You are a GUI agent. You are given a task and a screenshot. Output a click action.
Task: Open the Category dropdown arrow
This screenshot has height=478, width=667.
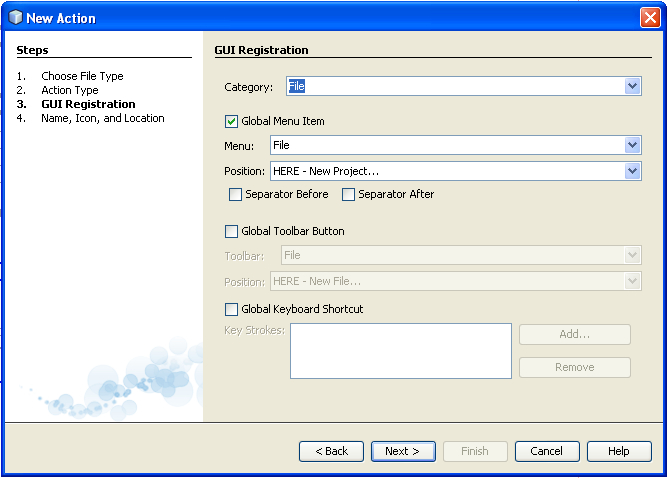[x=633, y=86]
